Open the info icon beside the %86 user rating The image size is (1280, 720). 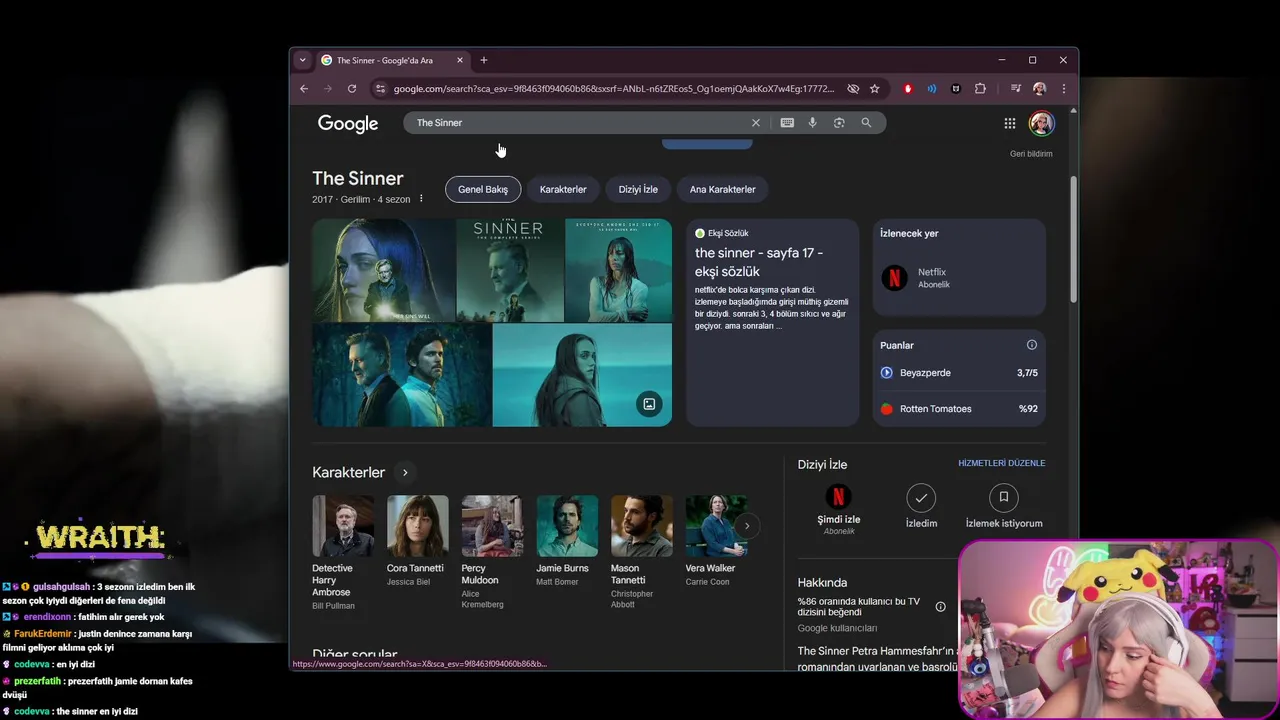click(940, 607)
